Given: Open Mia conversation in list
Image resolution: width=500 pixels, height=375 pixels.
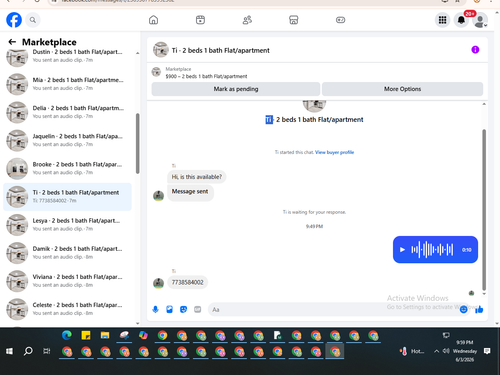Looking at the screenshot, I should [x=68, y=84].
